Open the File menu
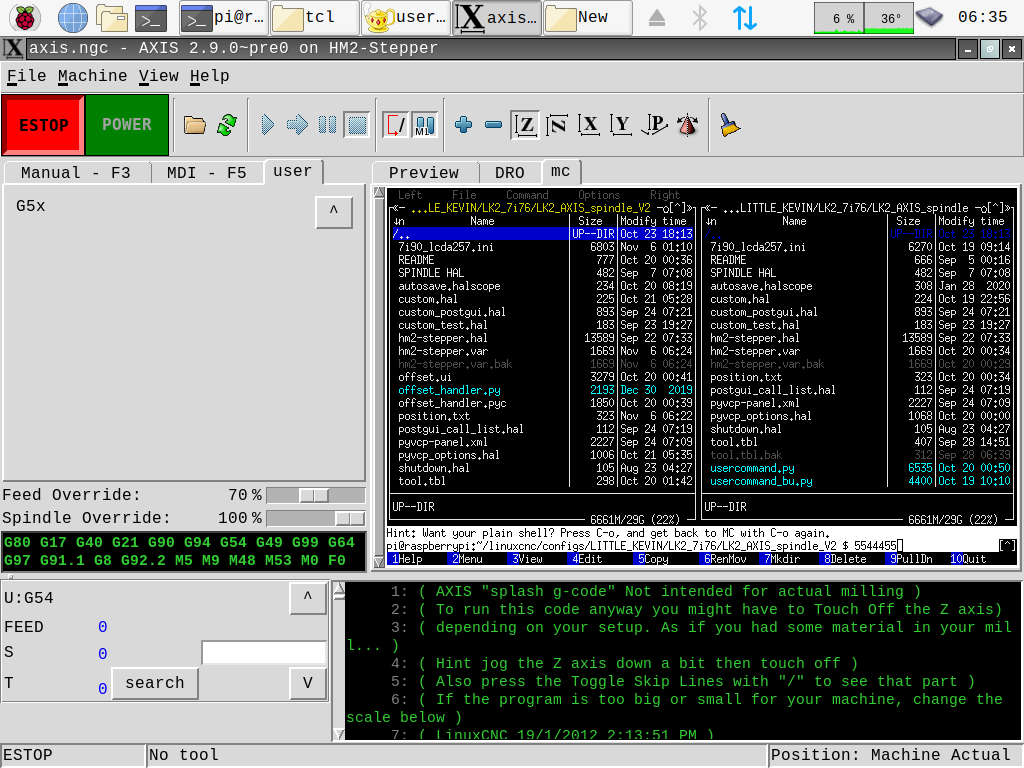1024x768 pixels. 26,76
